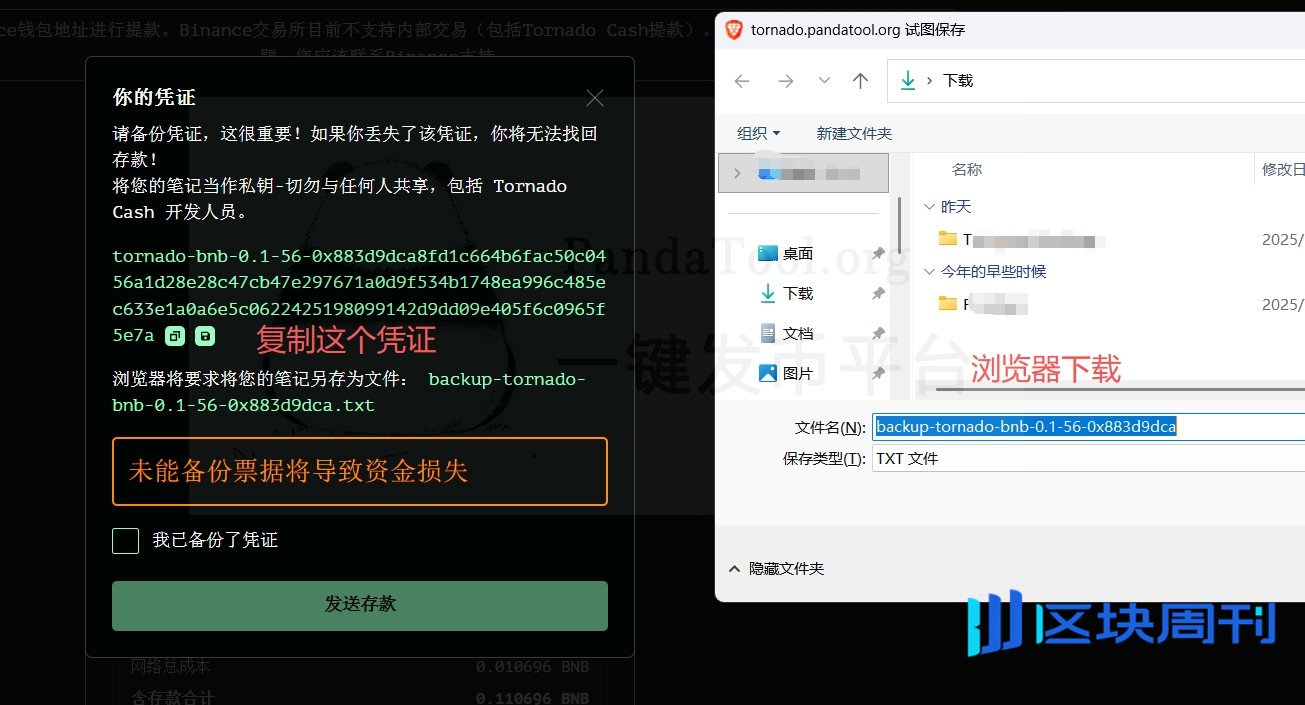Screen dimensions: 1305x705
Task: Open 图片 folder in sidebar
Action: pyautogui.click(x=797, y=374)
